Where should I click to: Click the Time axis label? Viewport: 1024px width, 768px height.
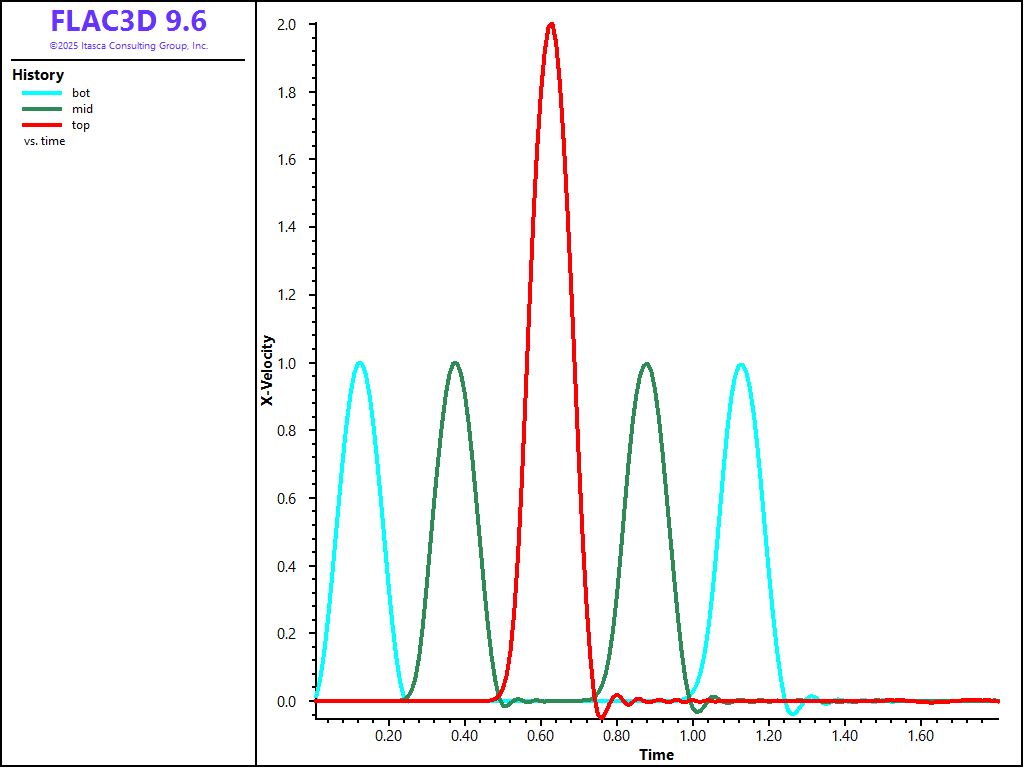[x=656, y=755]
